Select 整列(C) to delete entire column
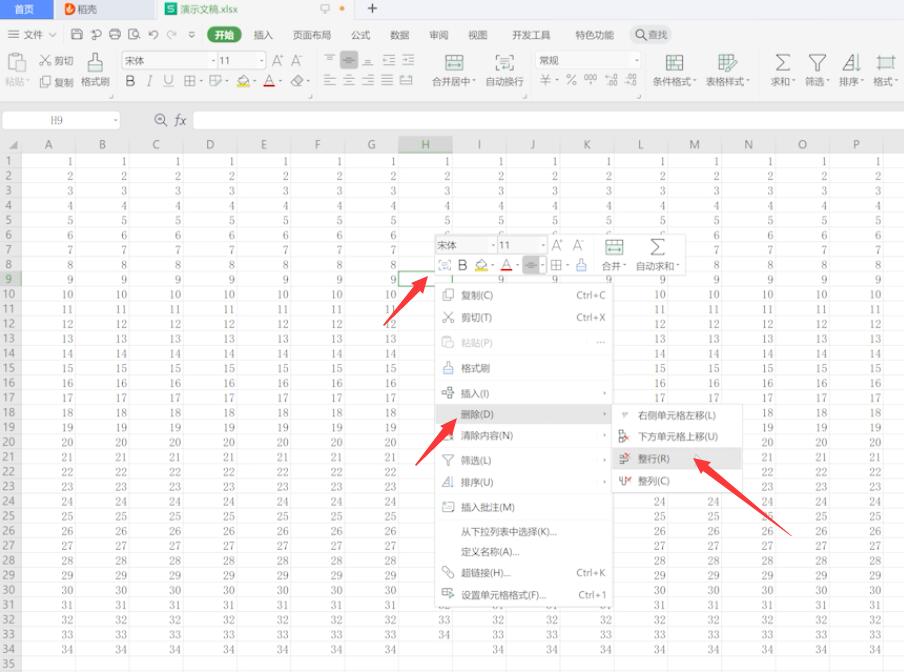Image resolution: width=904 pixels, height=672 pixels. [x=677, y=481]
